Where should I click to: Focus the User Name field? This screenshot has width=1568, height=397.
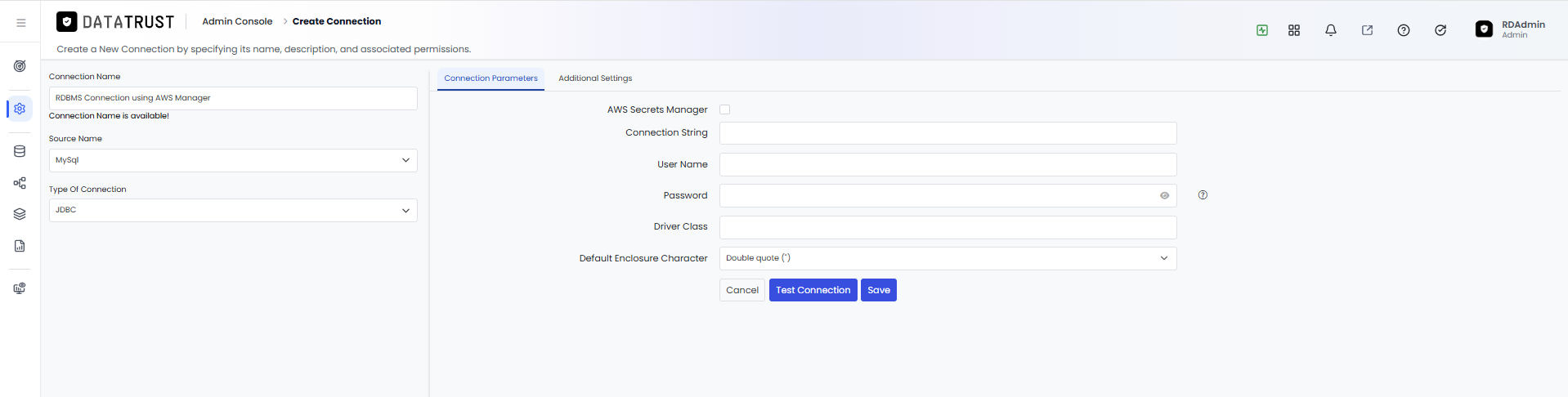pyautogui.click(x=948, y=164)
